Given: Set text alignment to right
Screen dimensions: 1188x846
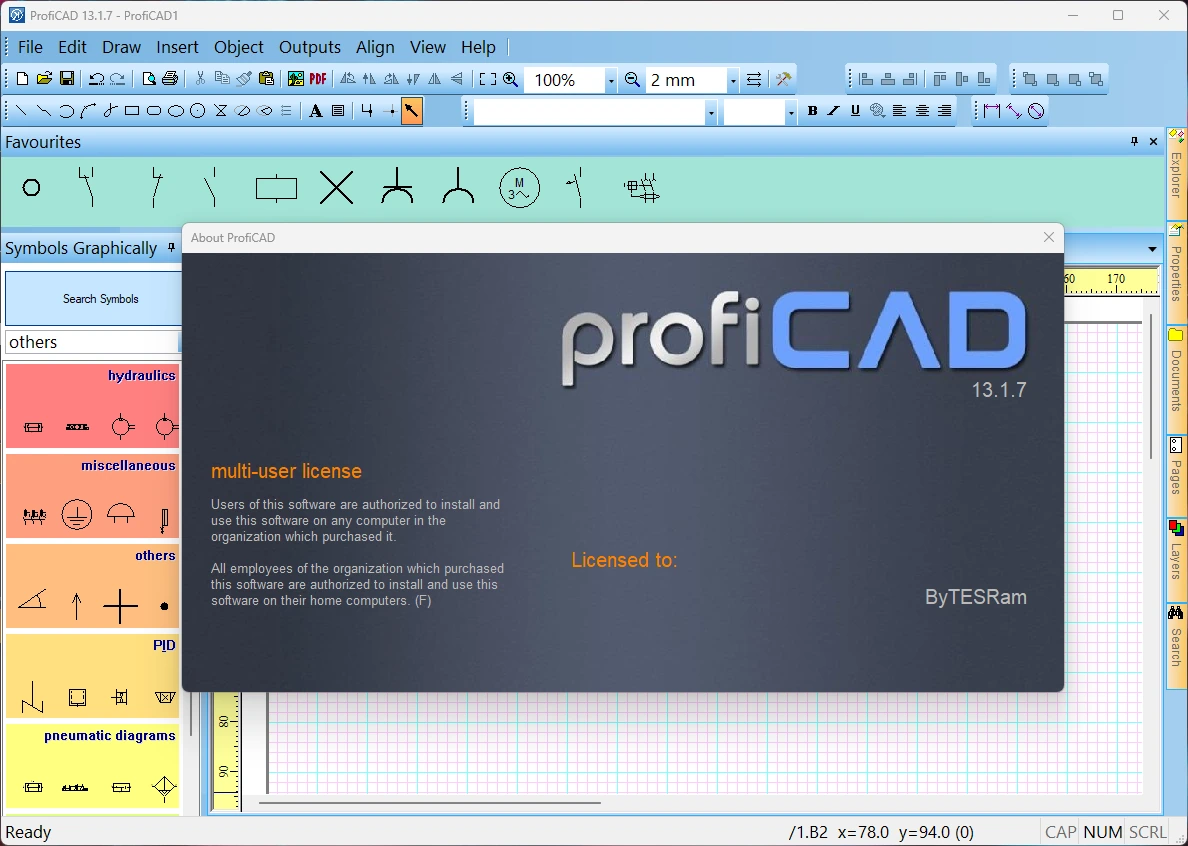Looking at the screenshot, I should (x=944, y=111).
